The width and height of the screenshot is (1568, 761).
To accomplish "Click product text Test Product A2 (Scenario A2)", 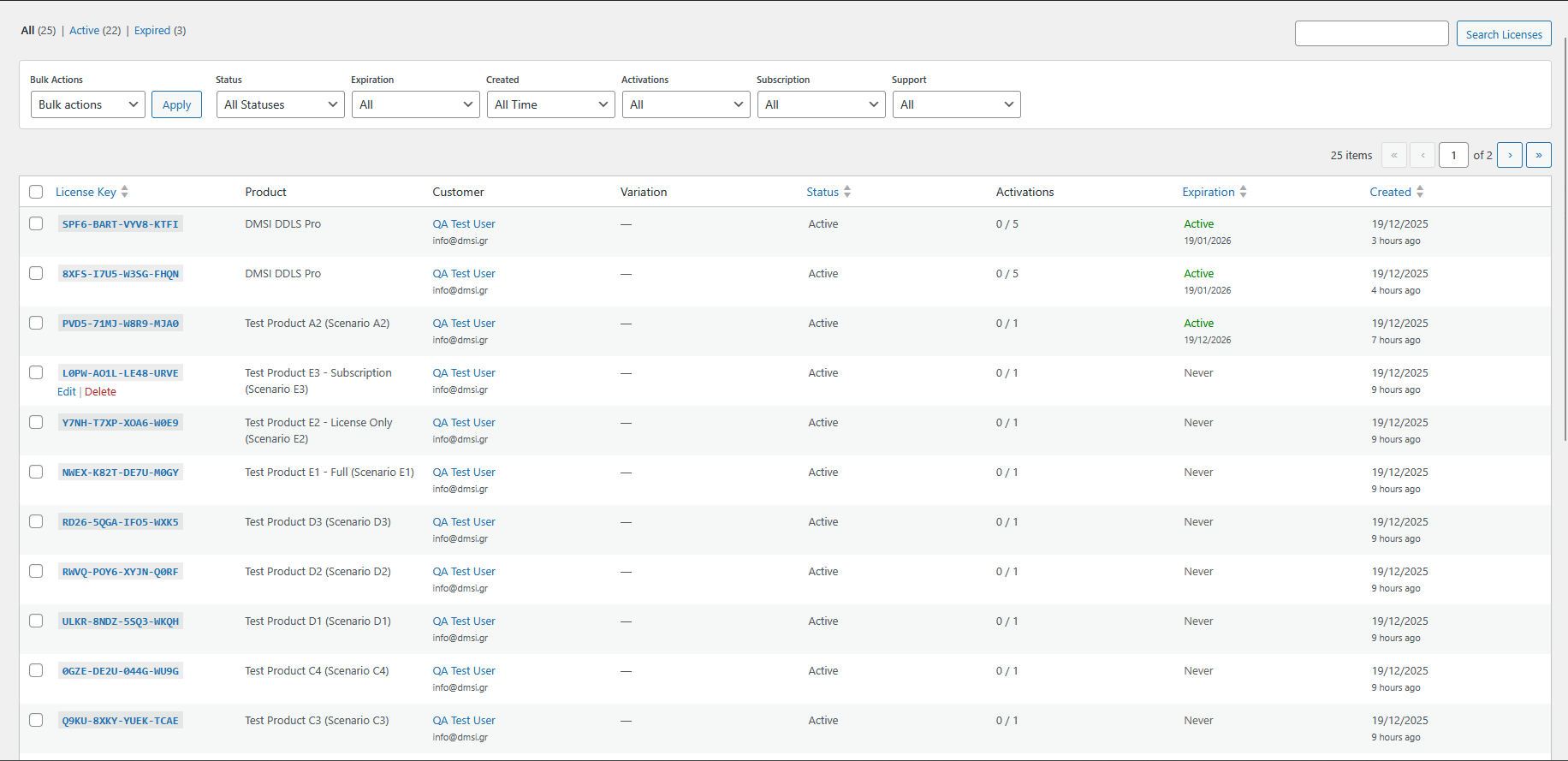I will (x=318, y=323).
